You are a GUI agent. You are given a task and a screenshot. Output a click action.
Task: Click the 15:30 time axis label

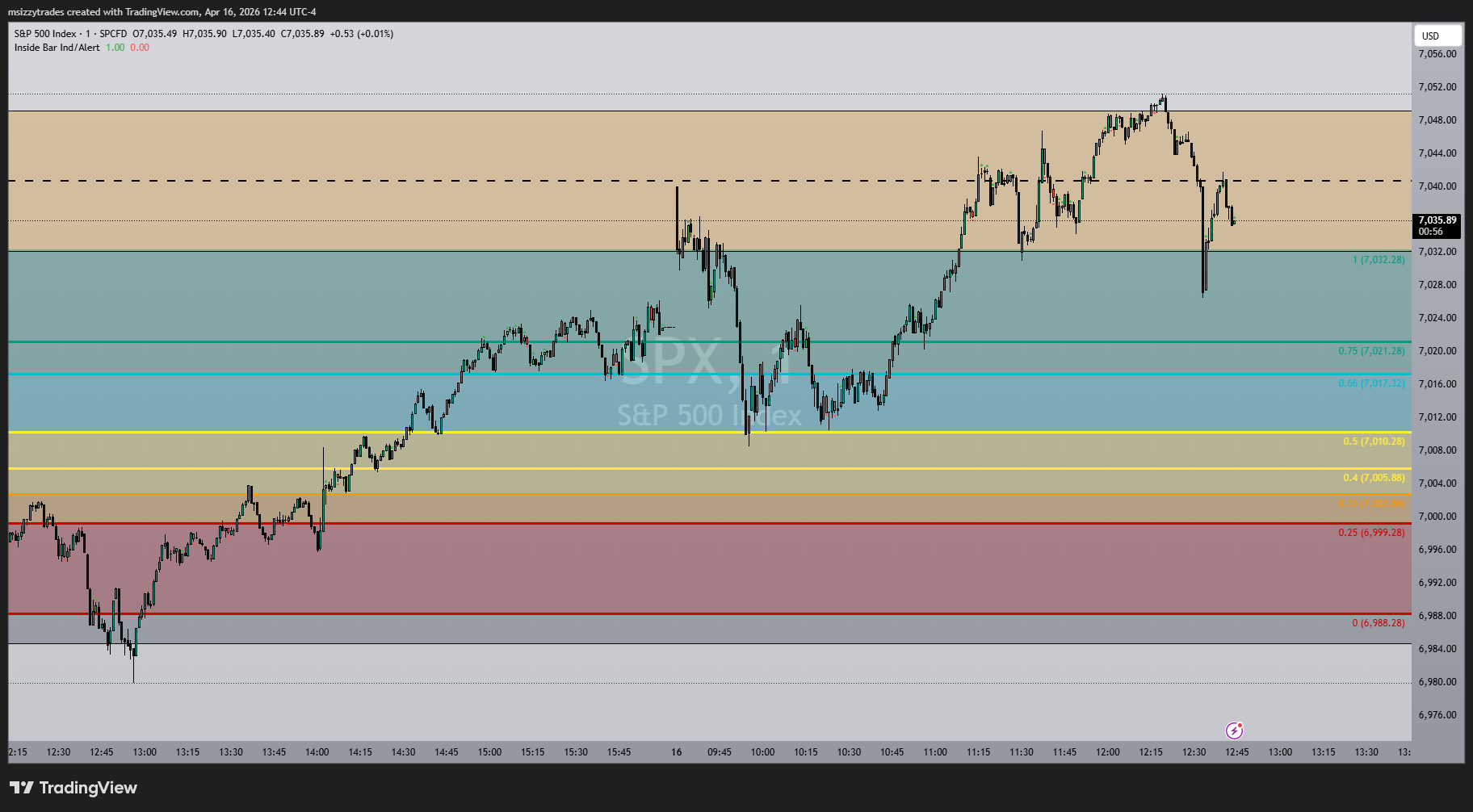pos(576,752)
